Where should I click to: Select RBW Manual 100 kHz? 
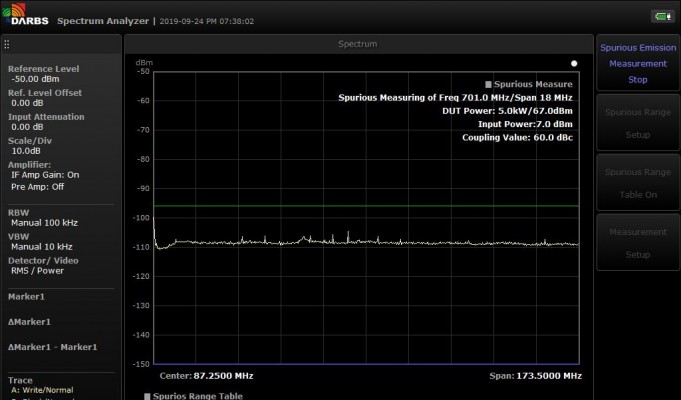pos(43,218)
